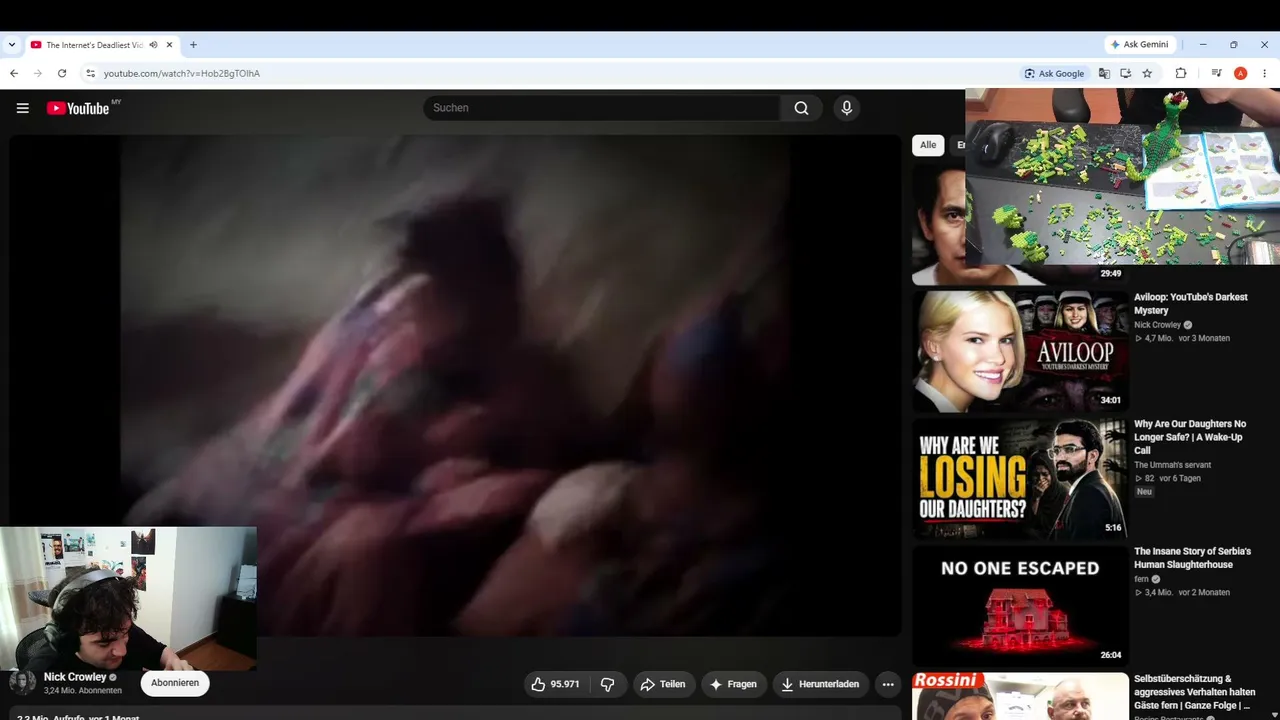Viewport: 1280px width, 720px height.
Task: Open the 'No One Escaped' thumbnail
Action: [x=1020, y=606]
